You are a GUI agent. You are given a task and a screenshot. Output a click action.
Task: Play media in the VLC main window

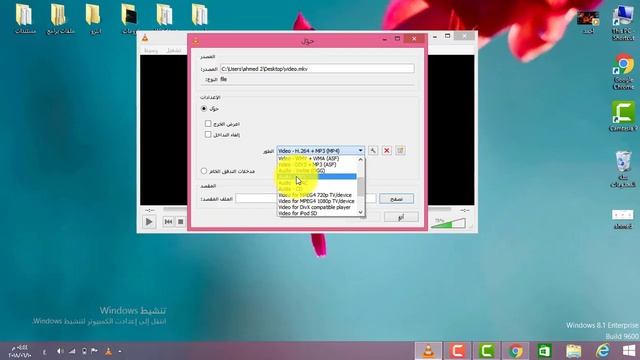(x=149, y=222)
